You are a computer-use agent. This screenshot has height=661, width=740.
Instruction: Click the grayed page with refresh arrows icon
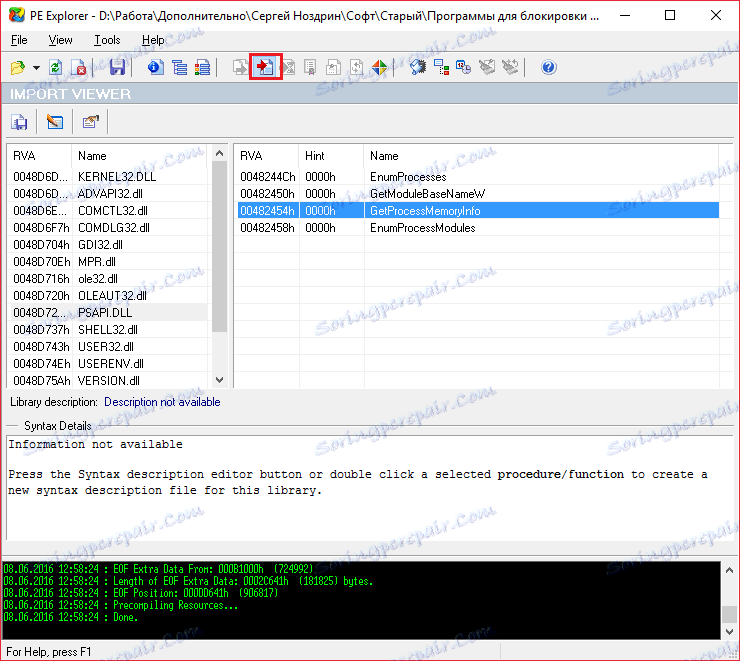(x=356, y=67)
